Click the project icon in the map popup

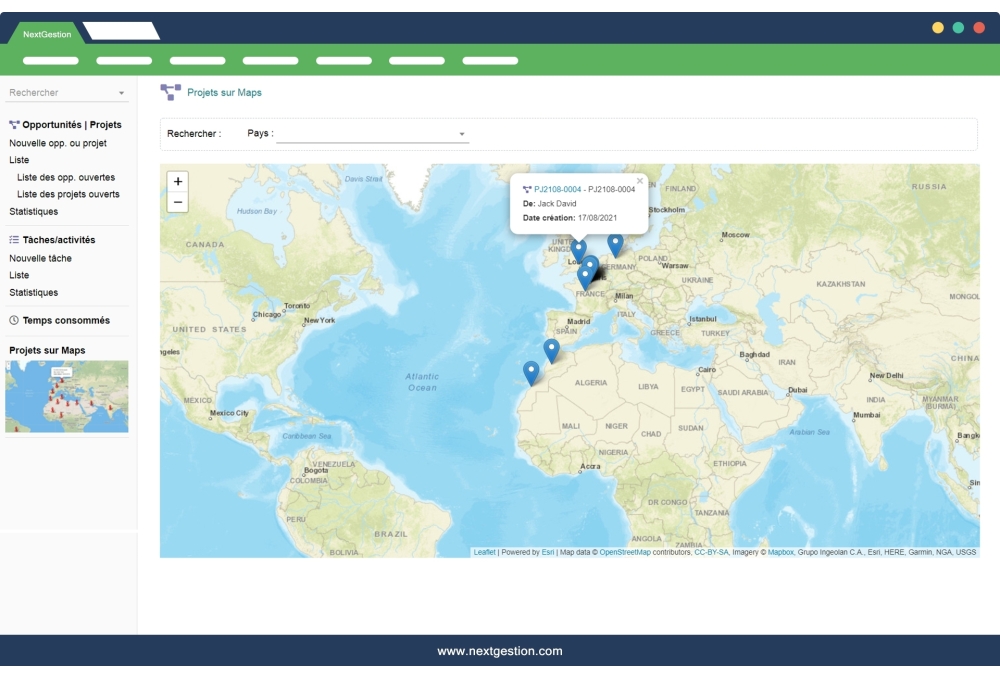[527, 188]
